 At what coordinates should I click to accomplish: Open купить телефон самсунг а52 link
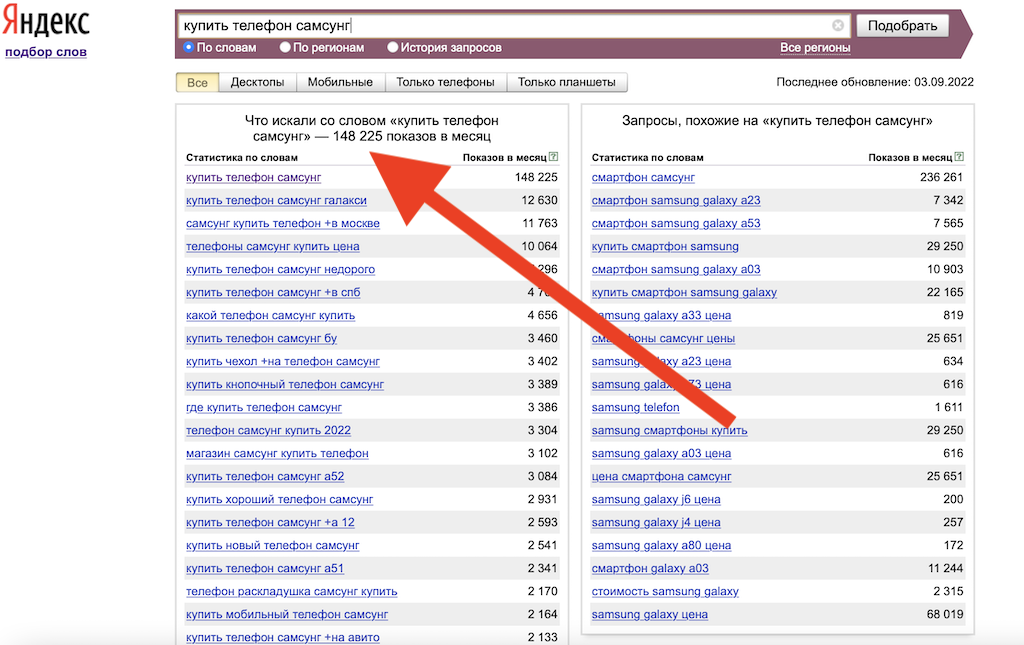coord(265,477)
